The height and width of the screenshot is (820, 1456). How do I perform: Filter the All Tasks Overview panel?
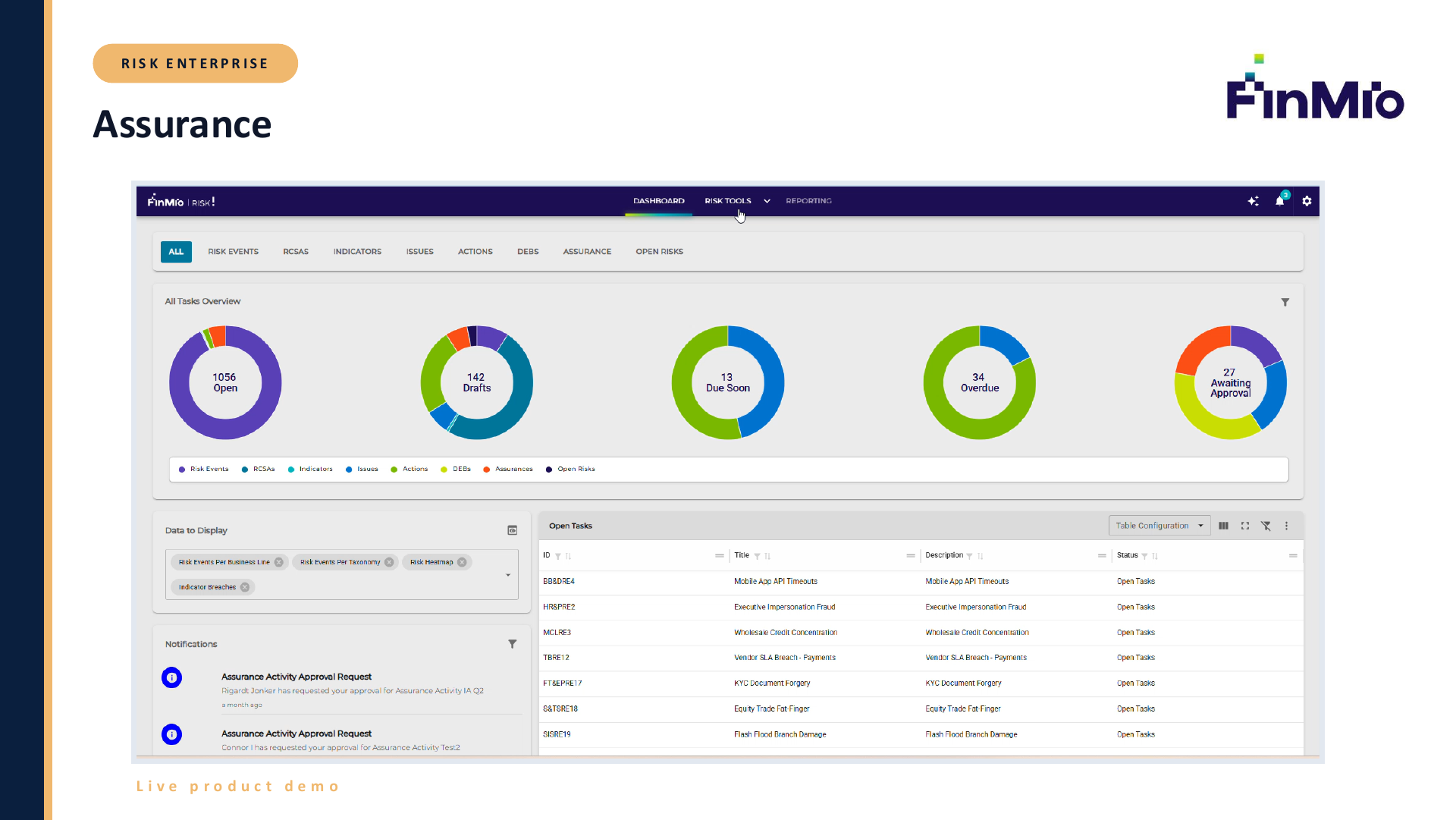coord(1285,302)
